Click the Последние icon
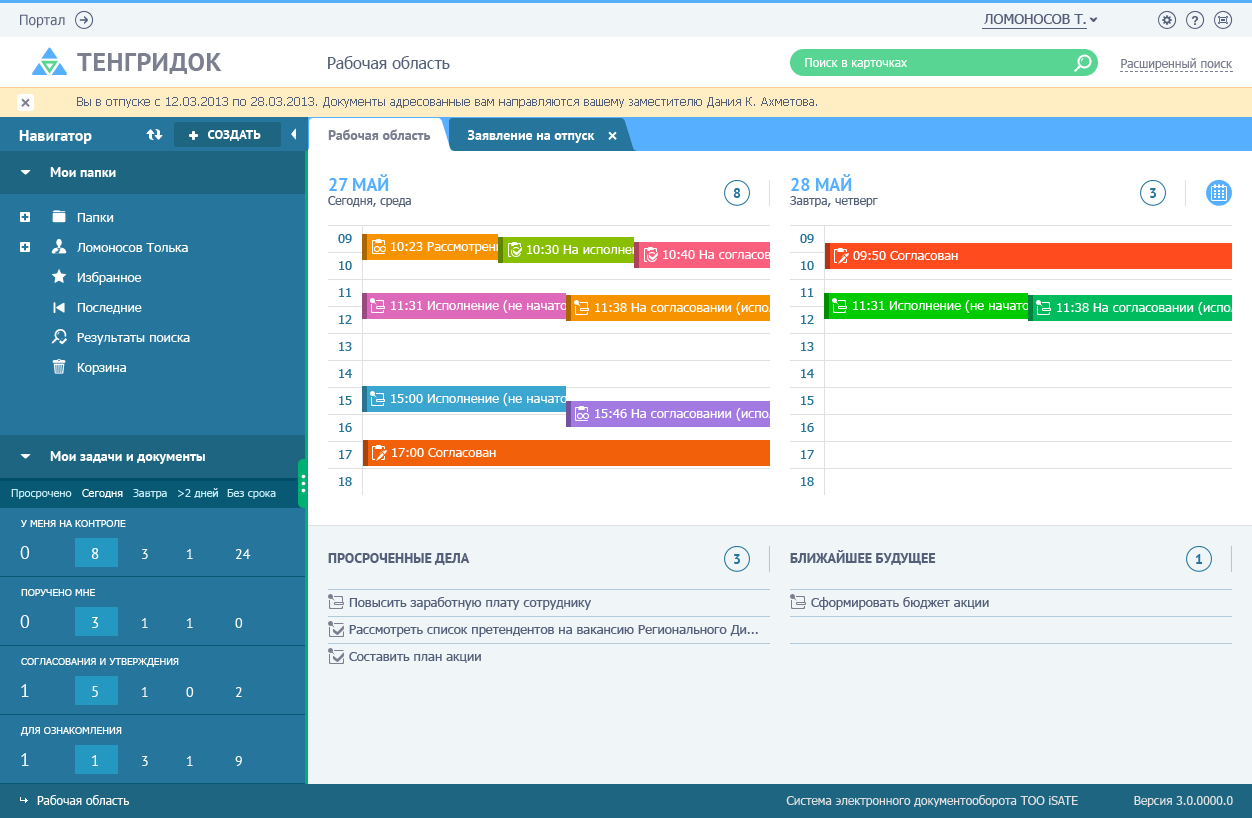Screen dimensions: 1252x818 coord(59,307)
